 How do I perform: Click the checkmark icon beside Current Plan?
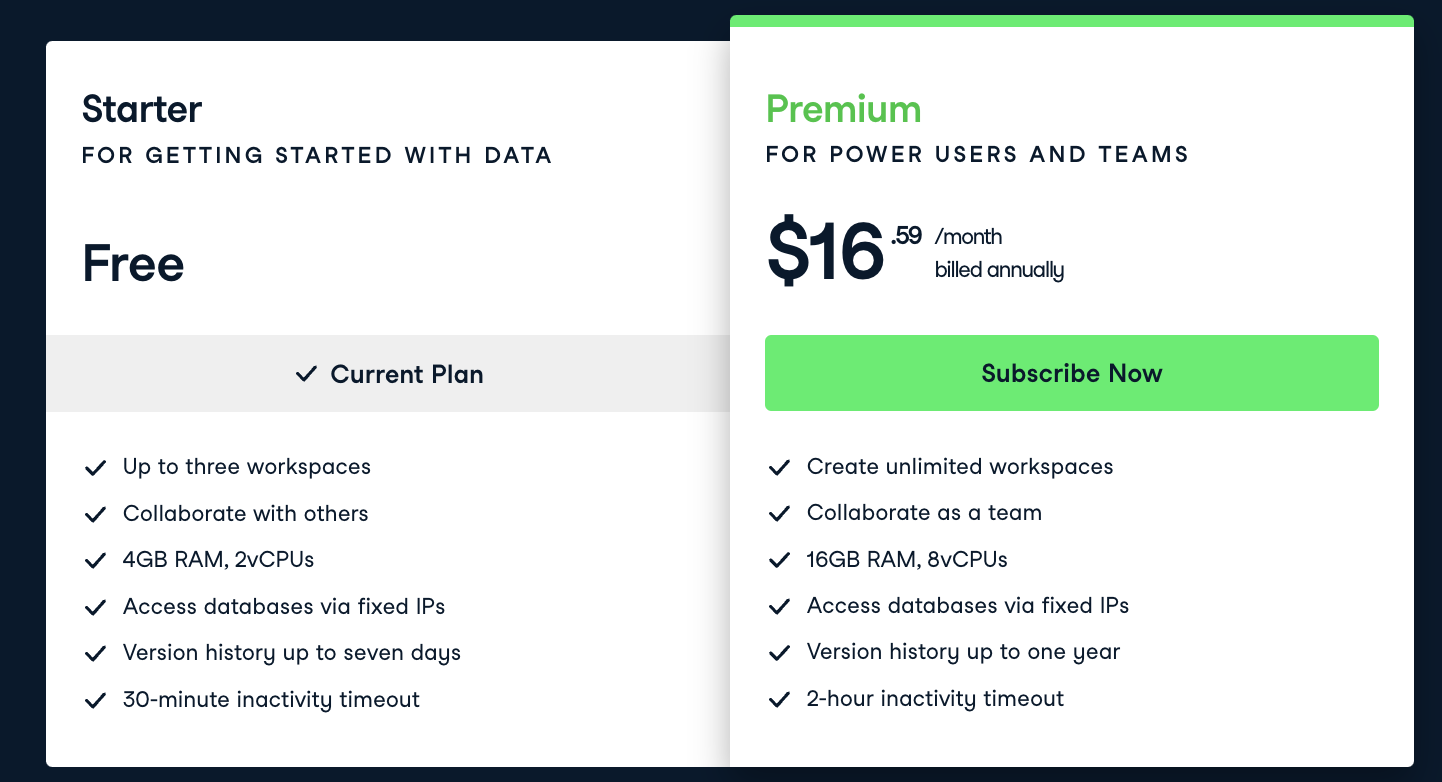click(306, 374)
